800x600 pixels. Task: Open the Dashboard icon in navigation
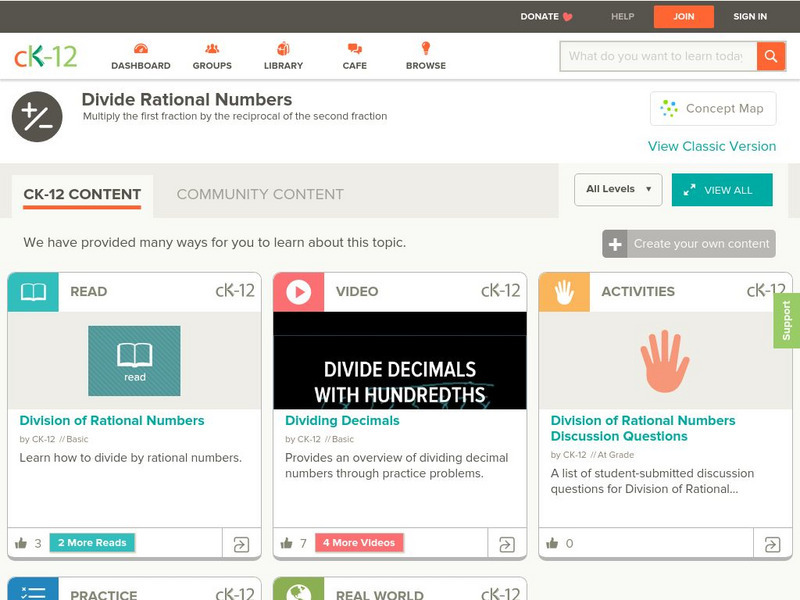click(141, 49)
